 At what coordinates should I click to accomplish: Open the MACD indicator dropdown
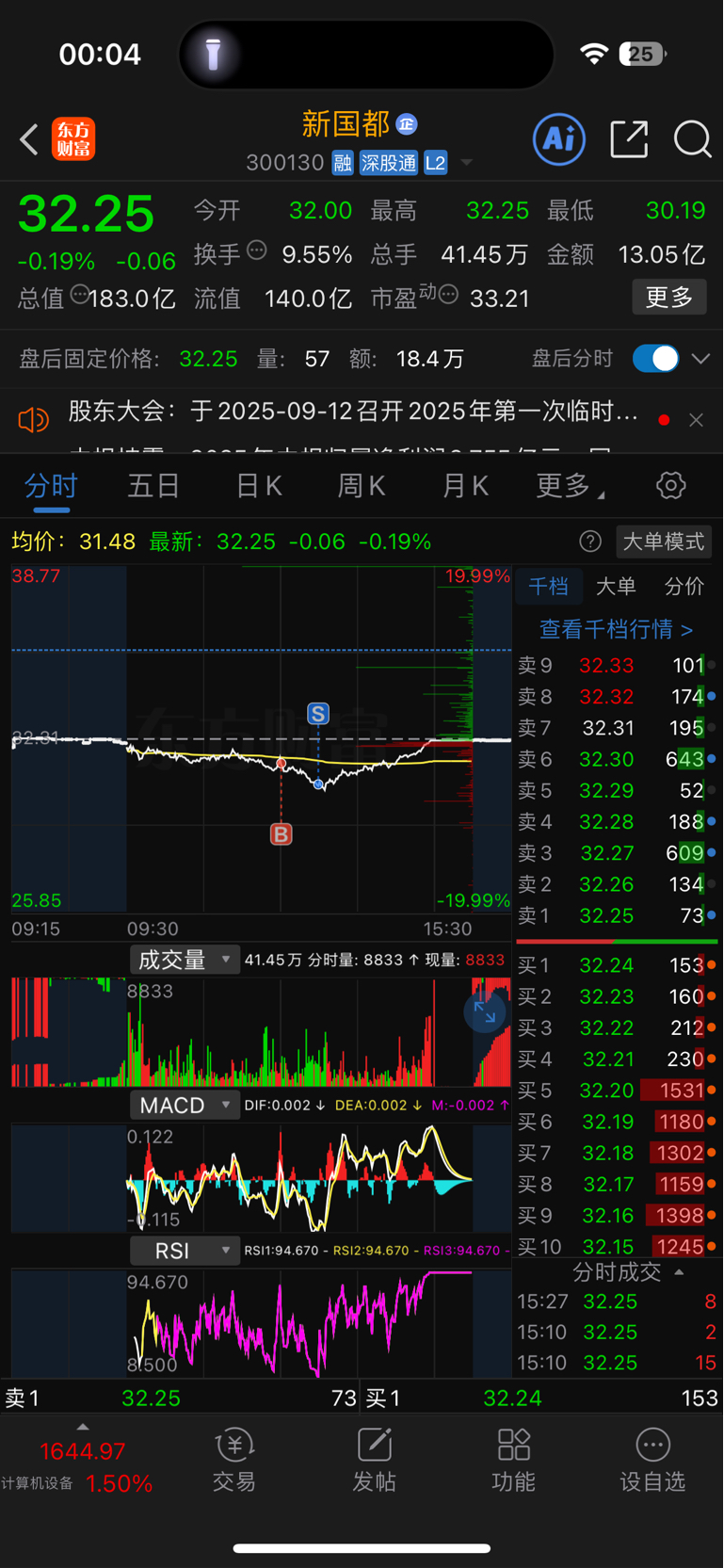[x=184, y=1105]
